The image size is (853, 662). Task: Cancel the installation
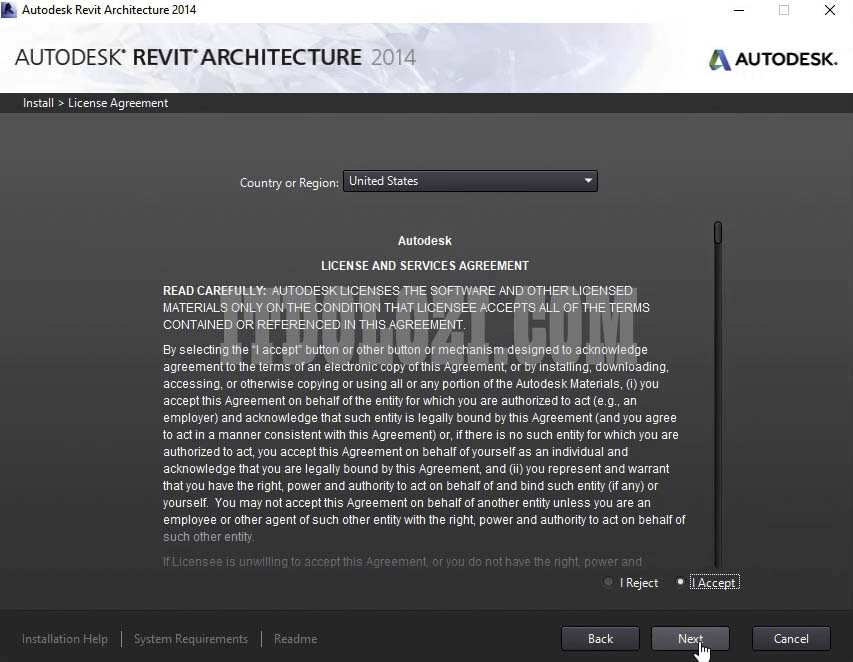coord(791,639)
